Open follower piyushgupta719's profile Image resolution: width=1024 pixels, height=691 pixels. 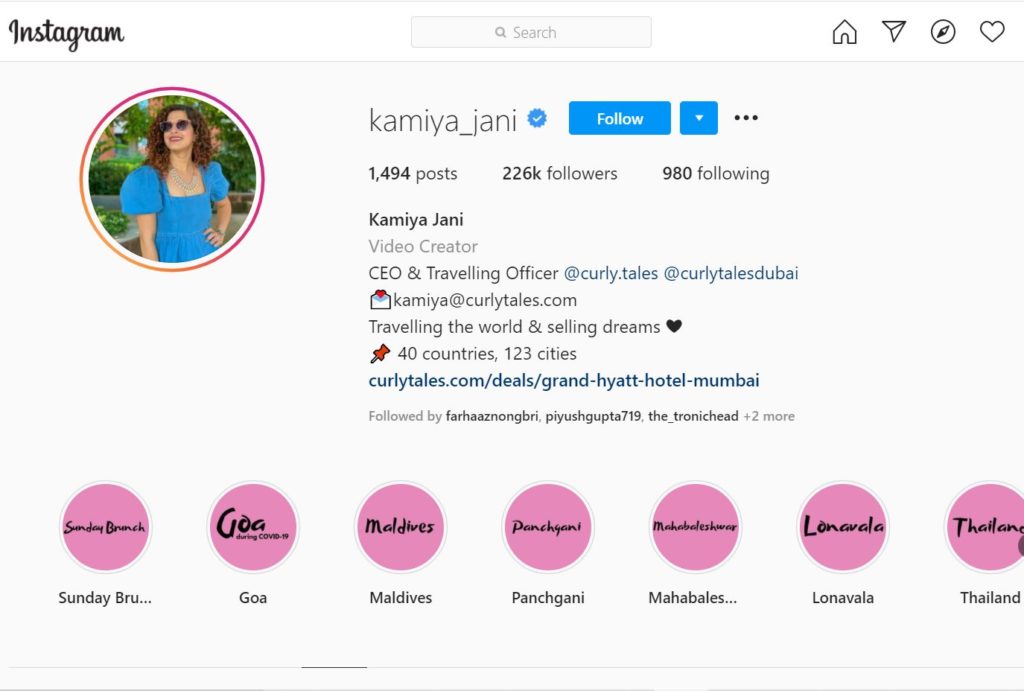tap(593, 416)
